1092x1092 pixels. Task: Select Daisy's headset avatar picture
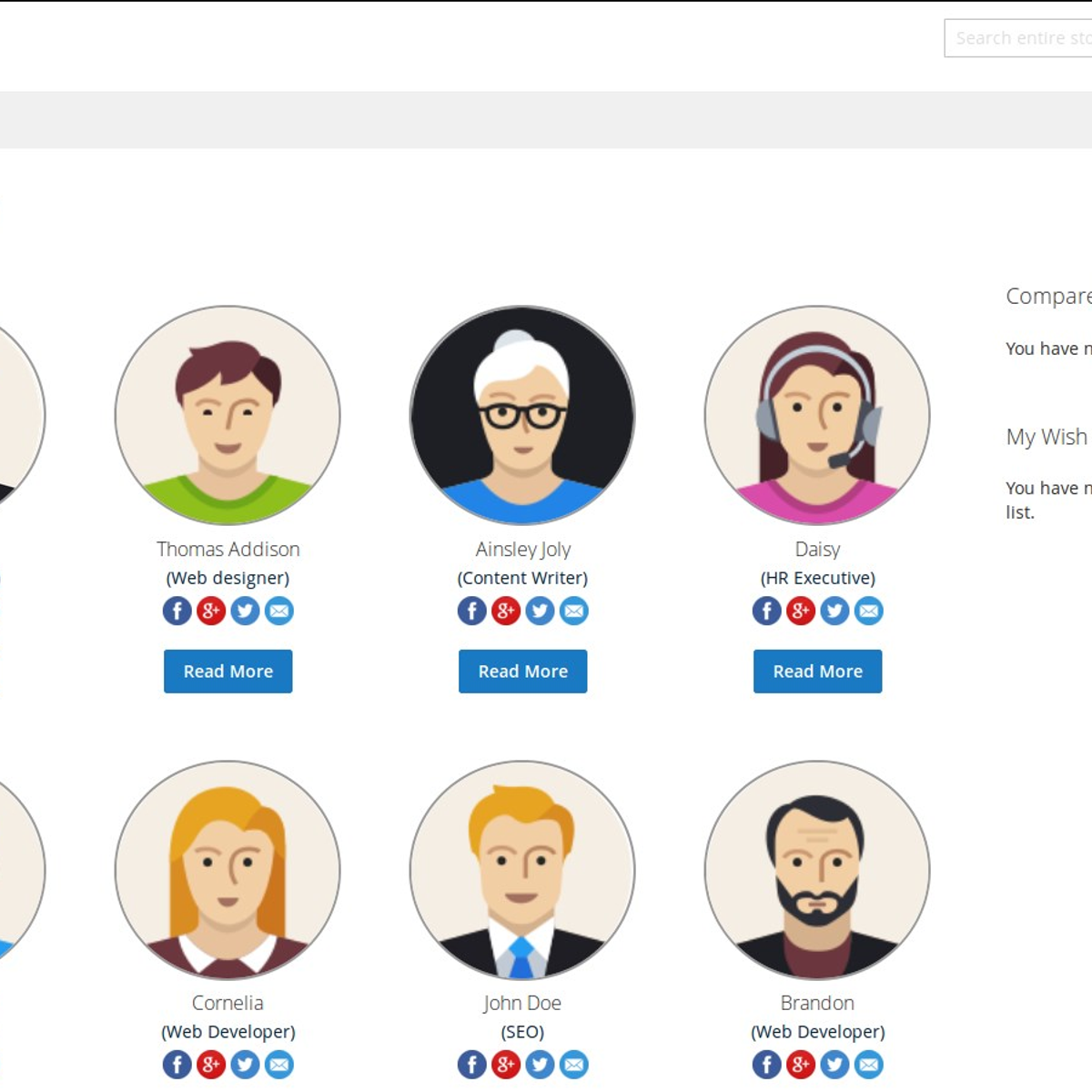(x=817, y=415)
